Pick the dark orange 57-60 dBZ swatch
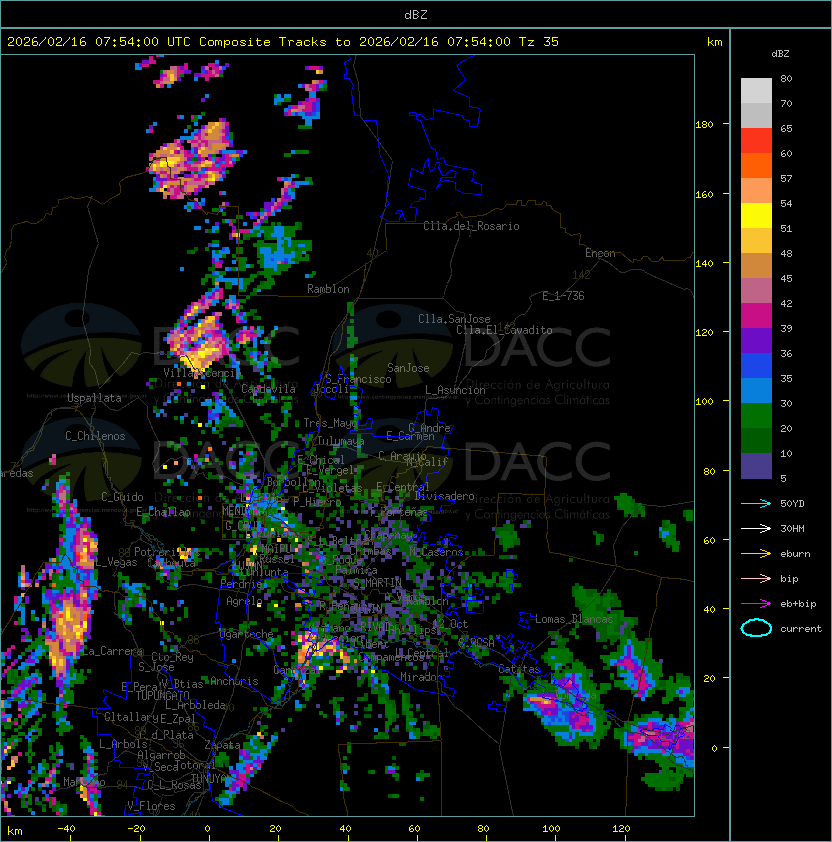 (756, 165)
